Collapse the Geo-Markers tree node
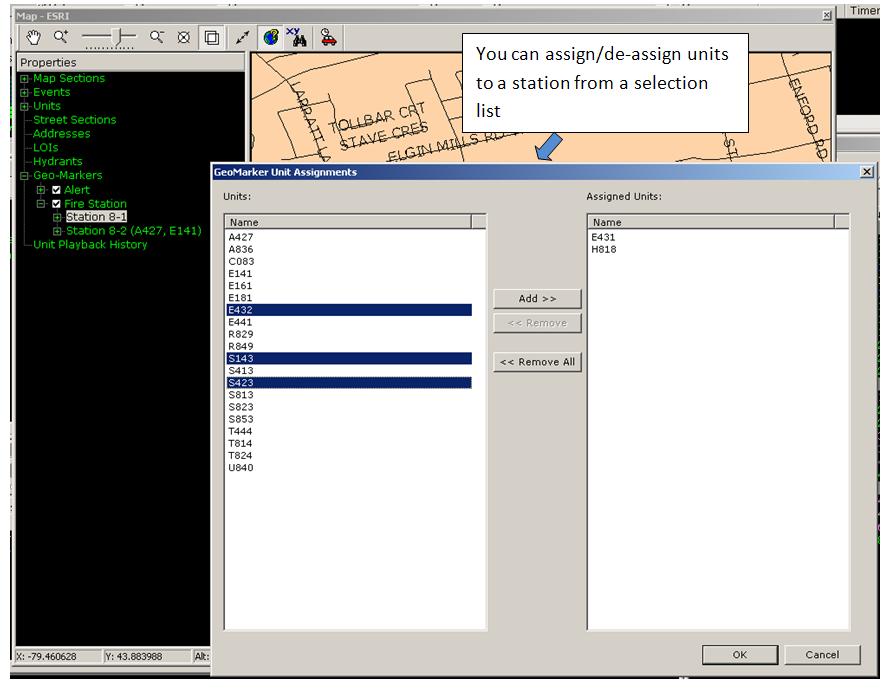Screen dimensions: 891x690 click(x=25, y=176)
